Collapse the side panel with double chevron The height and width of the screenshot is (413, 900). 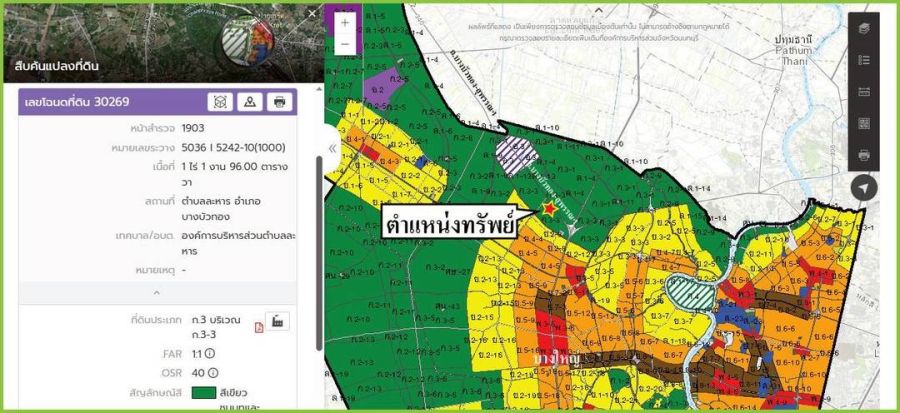(x=332, y=148)
